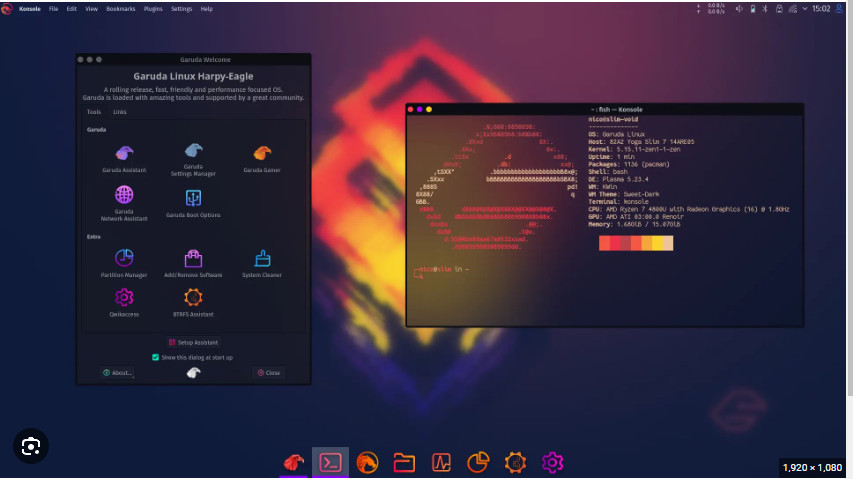This screenshot has height=479, width=853.
Task: Click 'Garuda Linux Harpy-Eagle' heading
Action: click(x=193, y=76)
